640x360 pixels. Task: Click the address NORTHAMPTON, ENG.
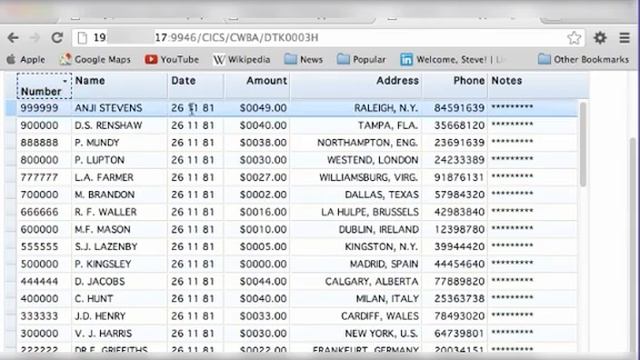368,143
